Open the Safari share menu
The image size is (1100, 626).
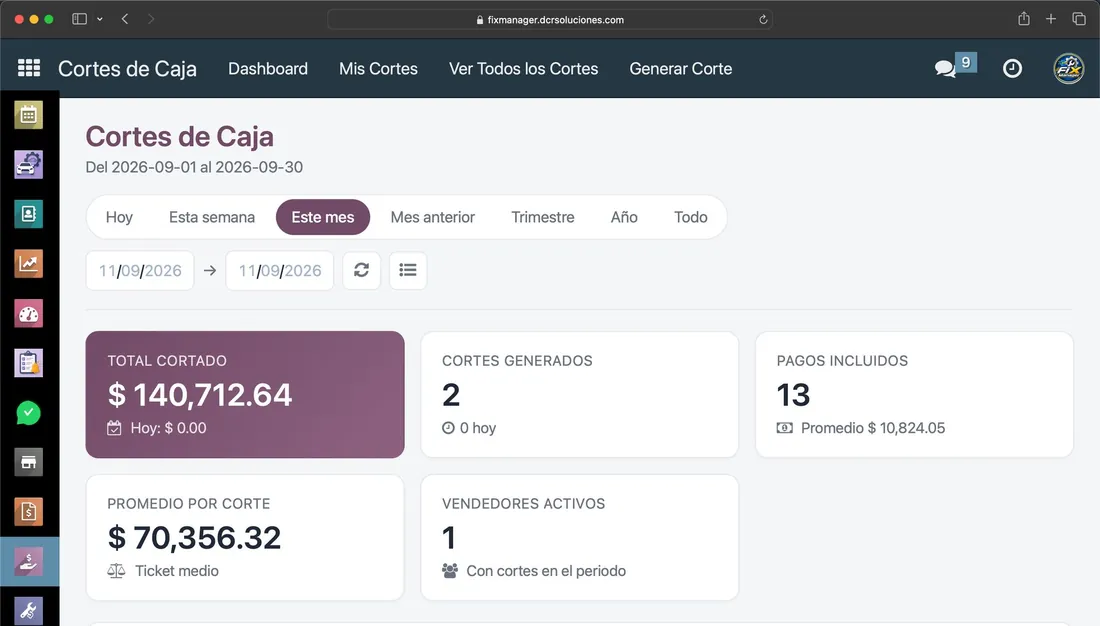coord(1024,19)
